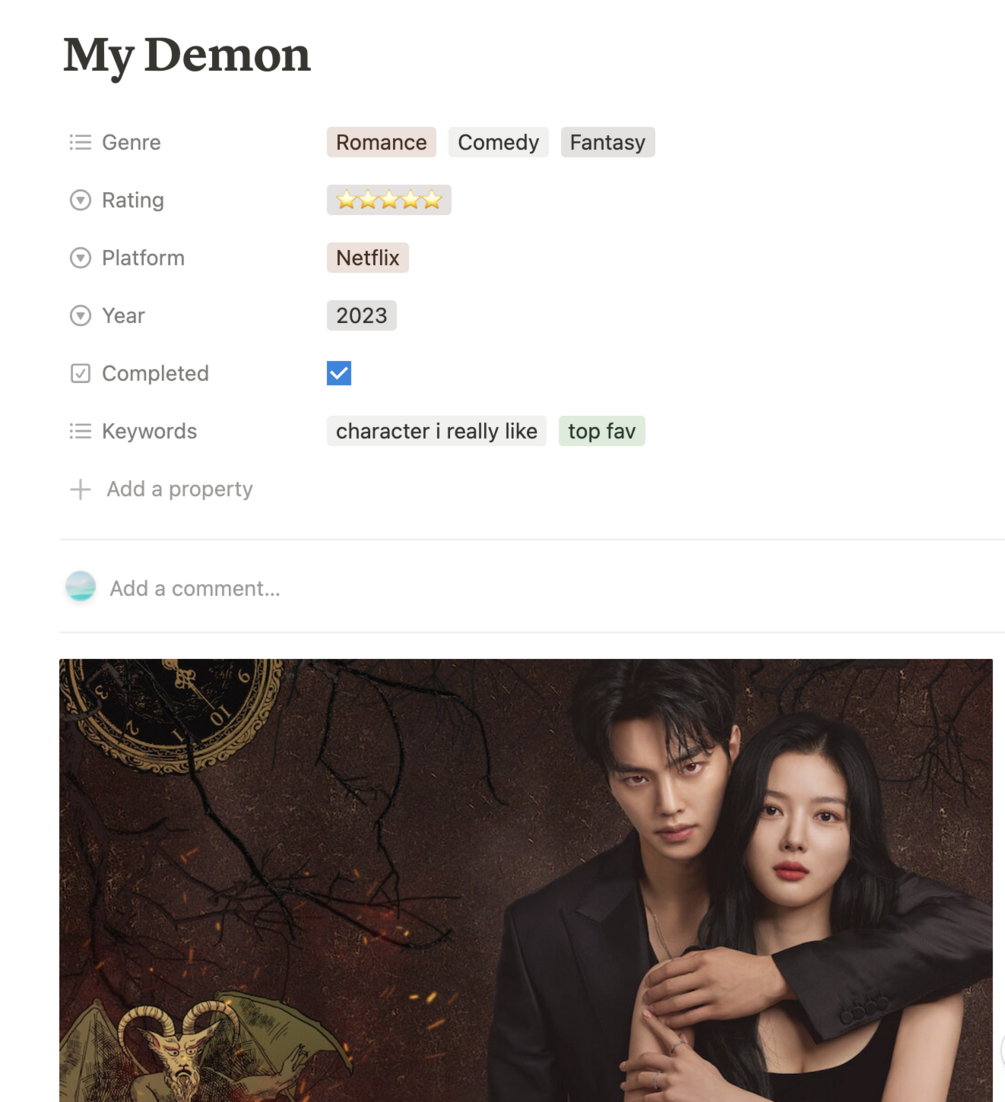The width and height of the screenshot is (1005, 1102).
Task: Uncheck the Completed checkbox
Action: pos(339,373)
